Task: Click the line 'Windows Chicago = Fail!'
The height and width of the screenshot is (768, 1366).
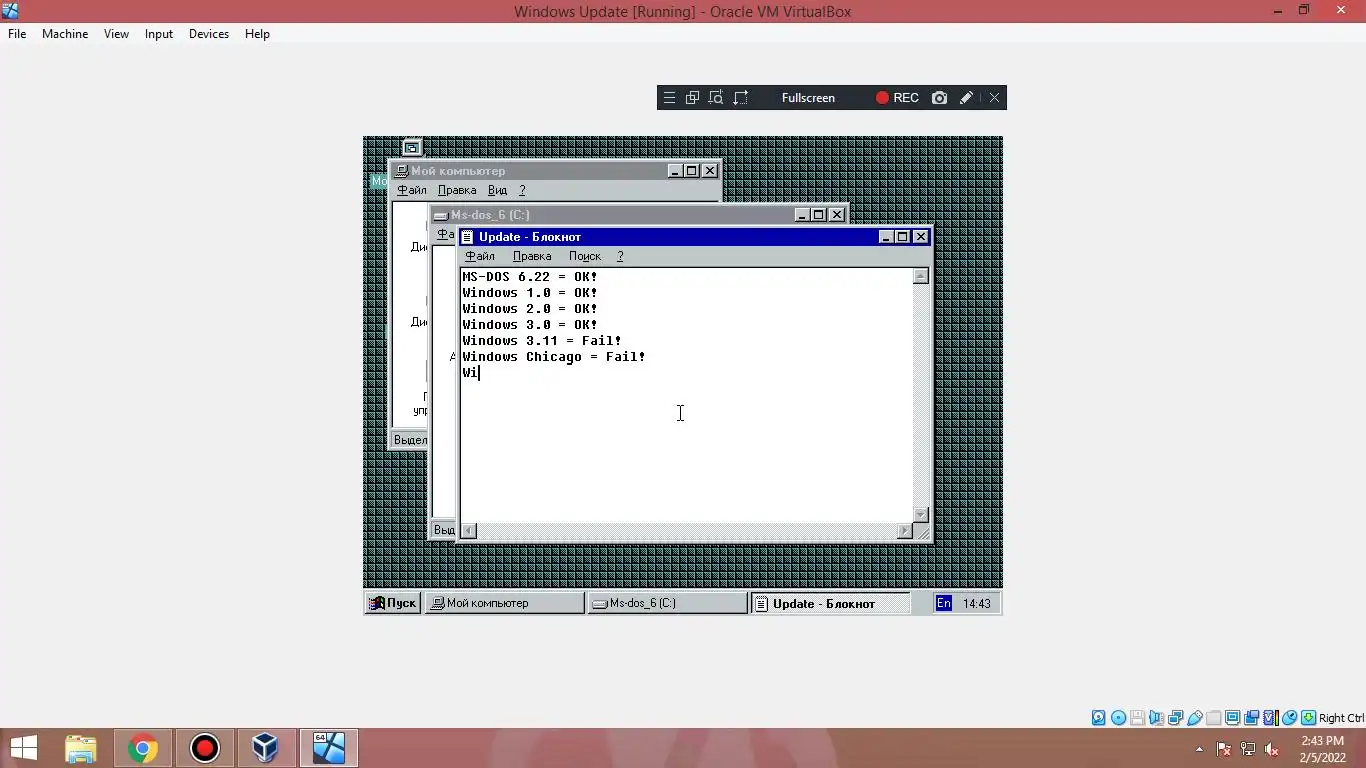Action: point(554,357)
